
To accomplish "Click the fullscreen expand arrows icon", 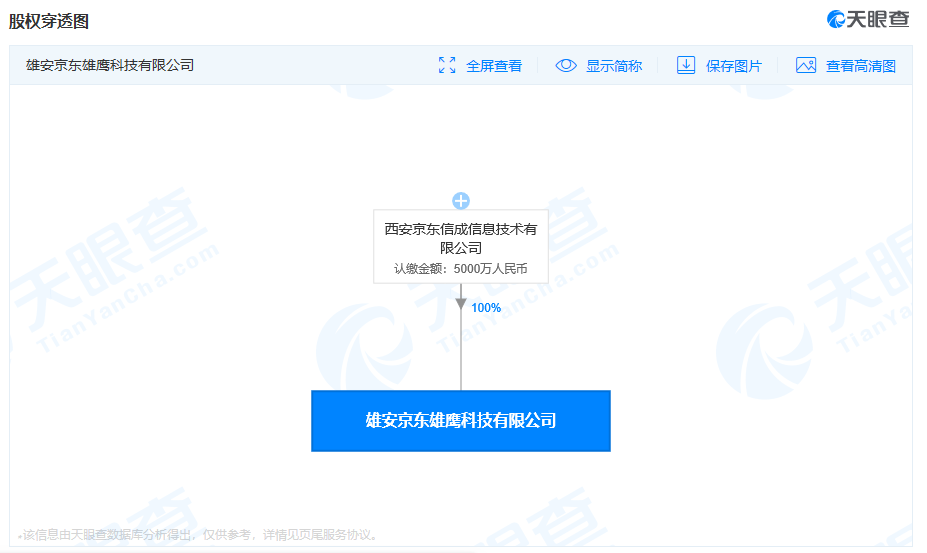I will 447,65.
